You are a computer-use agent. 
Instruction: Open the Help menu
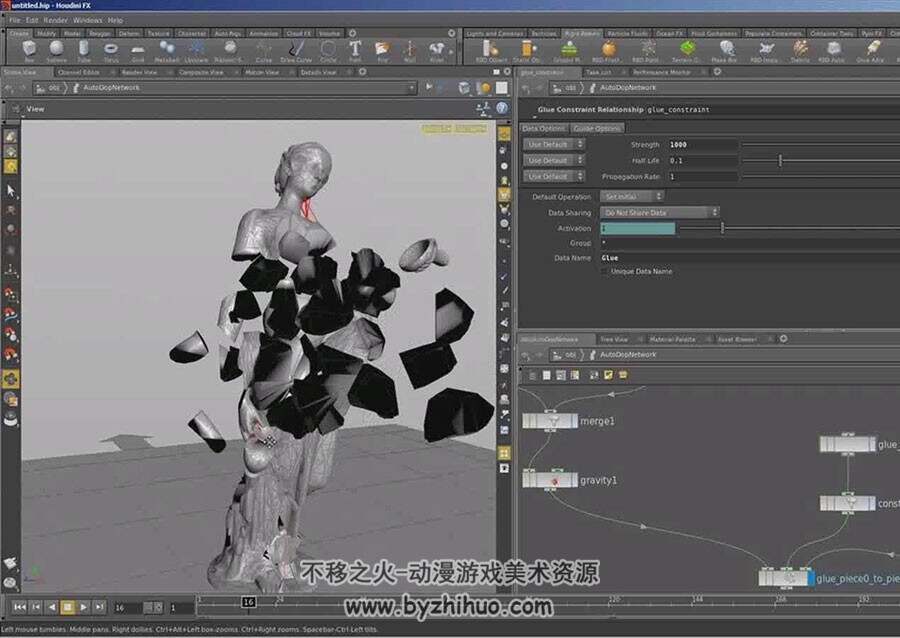tap(115, 20)
